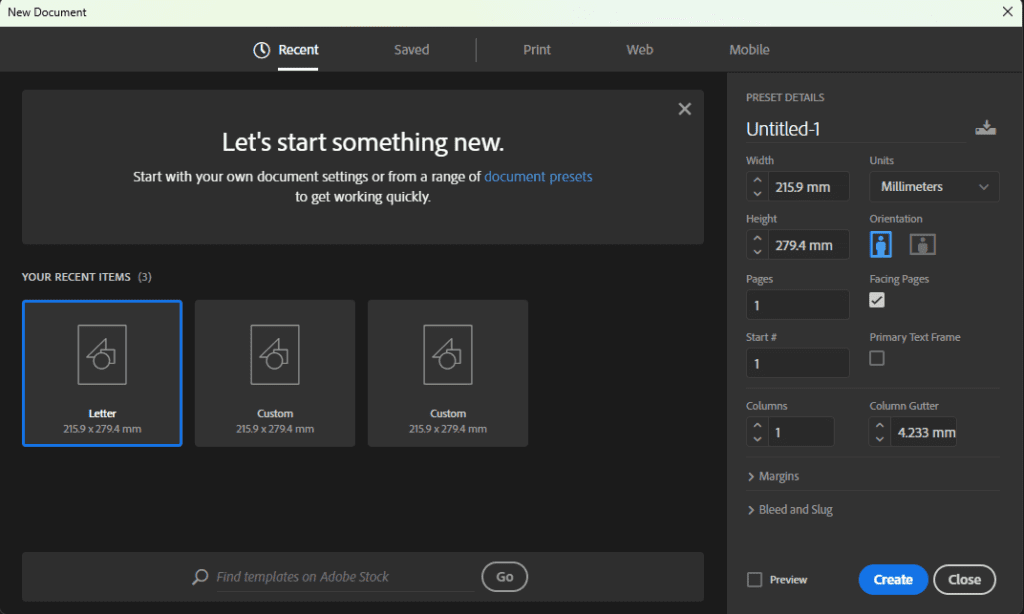
Task: Select landscape orientation icon
Action: click(x=922, y=244)
